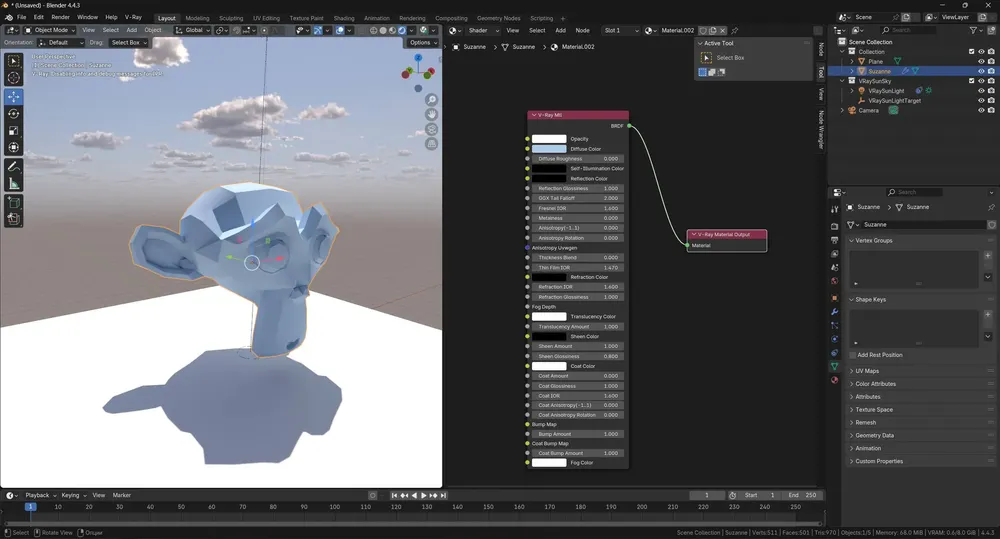This screenshot has width=1000, height=539.
Task: Open the Render menu
Action: tap(60, 17)
